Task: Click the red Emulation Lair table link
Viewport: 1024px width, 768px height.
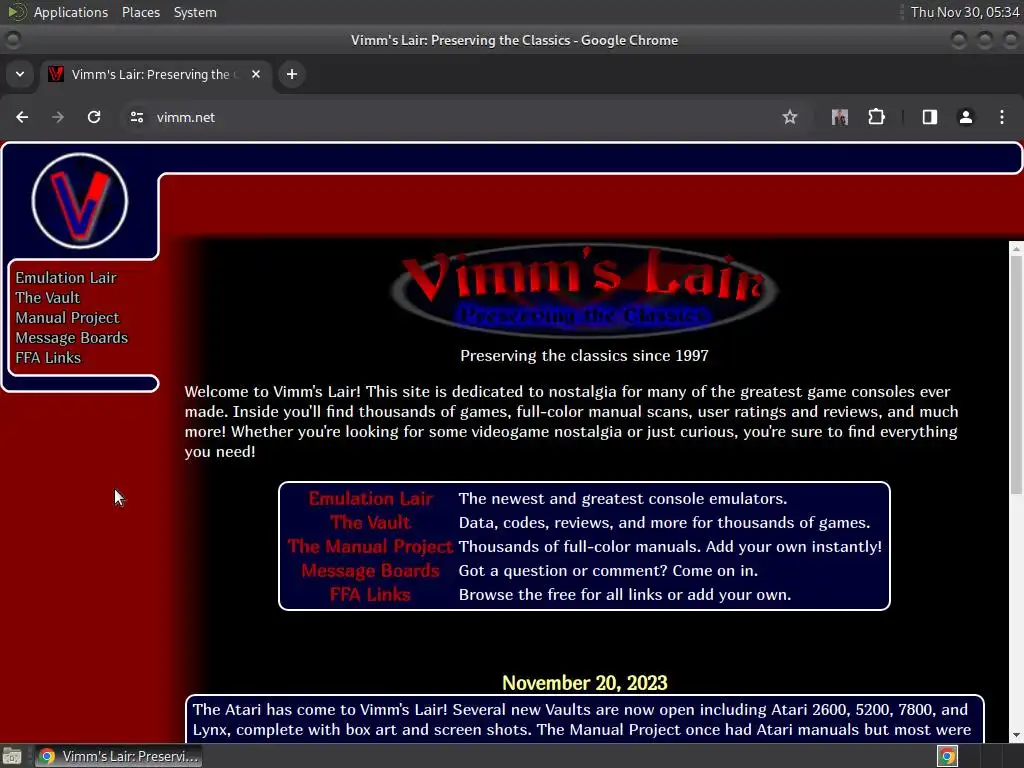Action: (370, 499)
